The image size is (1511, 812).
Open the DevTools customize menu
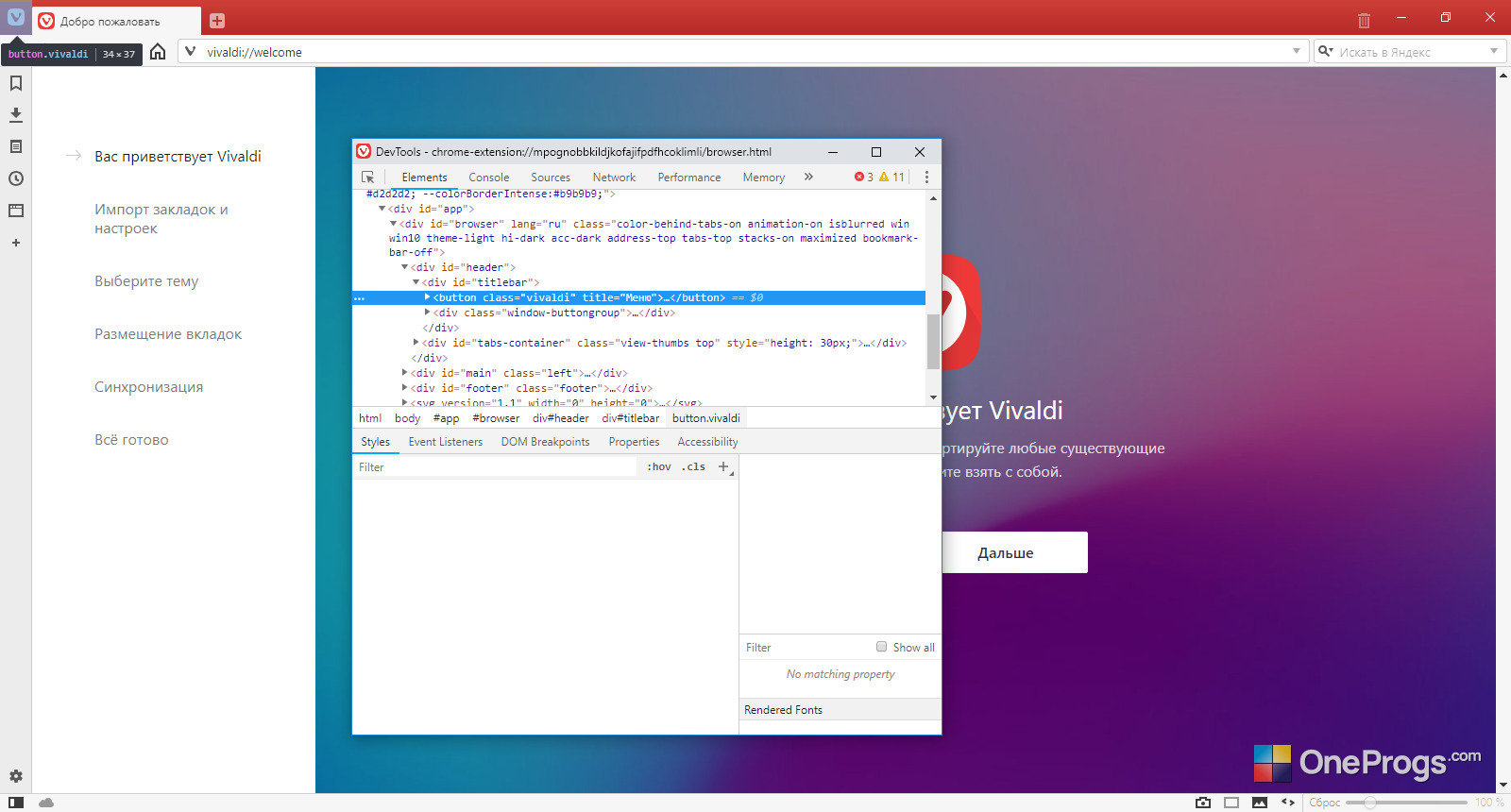(x=926, y=177)
